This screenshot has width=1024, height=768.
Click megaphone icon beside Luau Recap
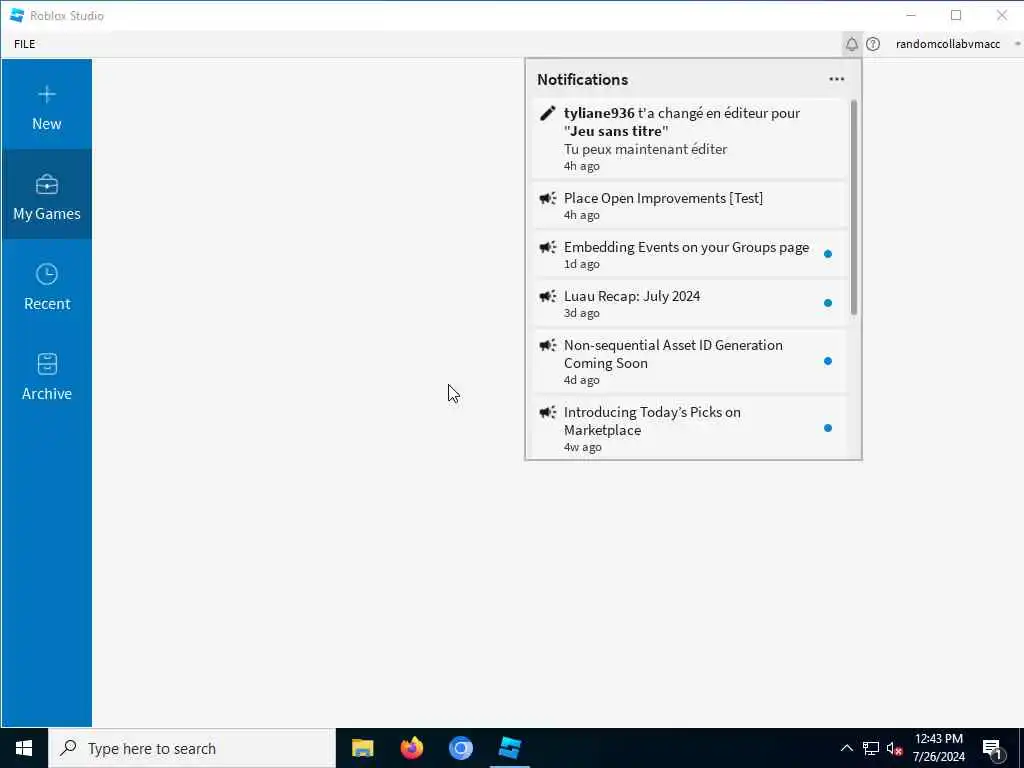[x=548, y=296]
